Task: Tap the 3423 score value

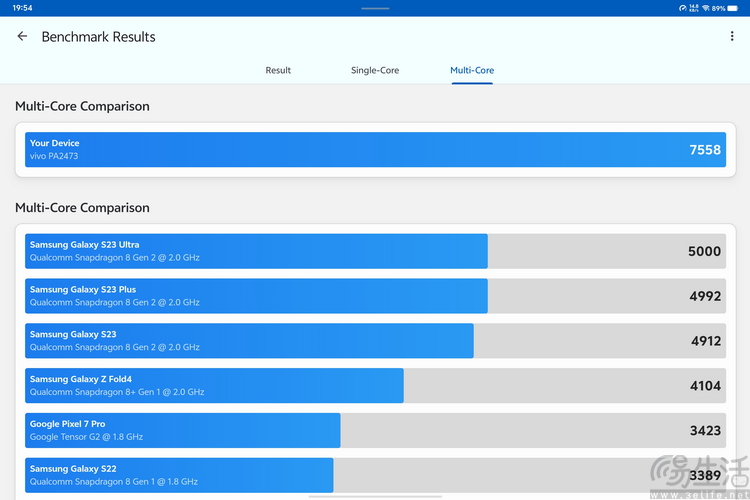Action: [x=706, y=431]
